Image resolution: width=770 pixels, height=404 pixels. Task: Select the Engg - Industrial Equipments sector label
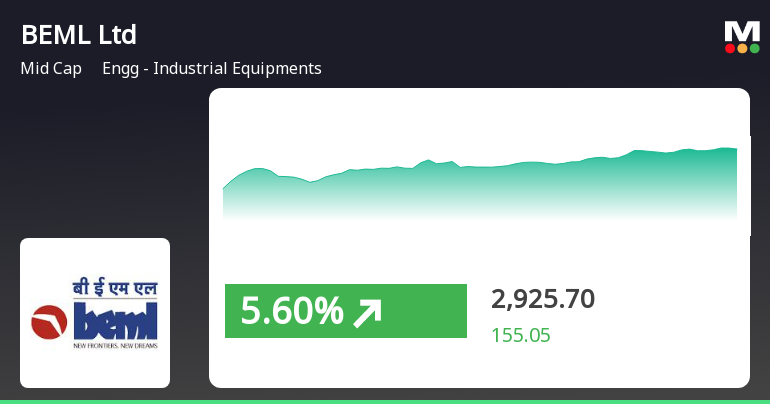(x=212, y=68)
